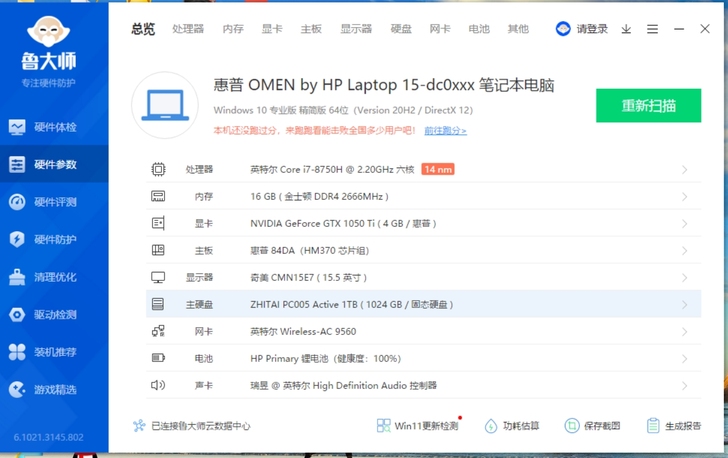Screen dimensions: 728x458
Task: Click HP Primary battery health text
Action: 325,358
